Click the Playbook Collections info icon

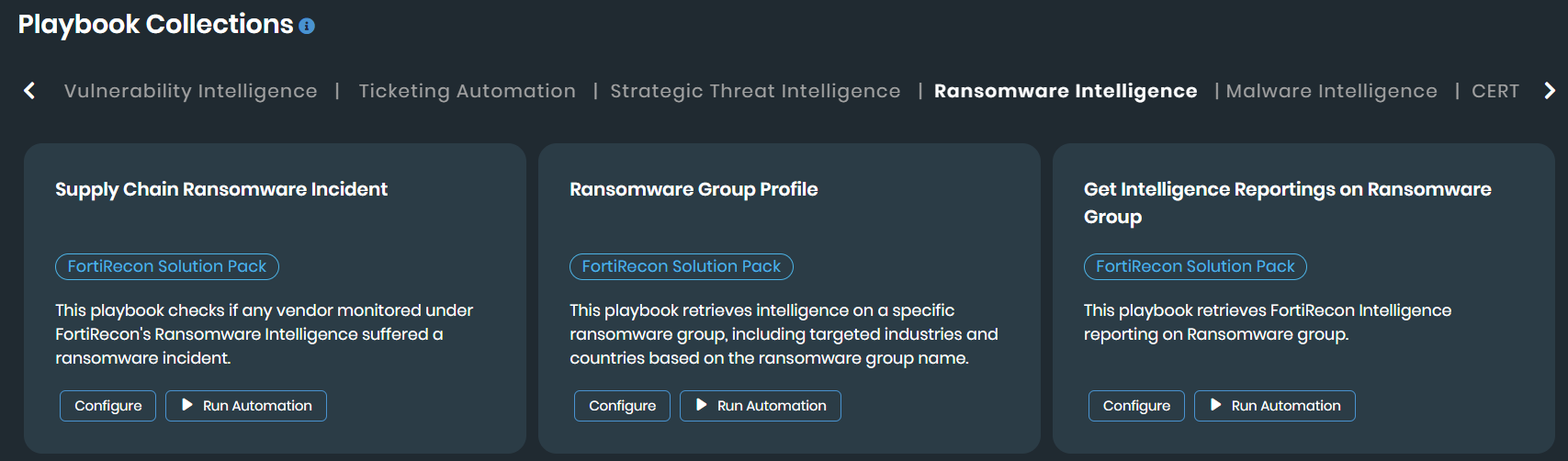point(307,27)
